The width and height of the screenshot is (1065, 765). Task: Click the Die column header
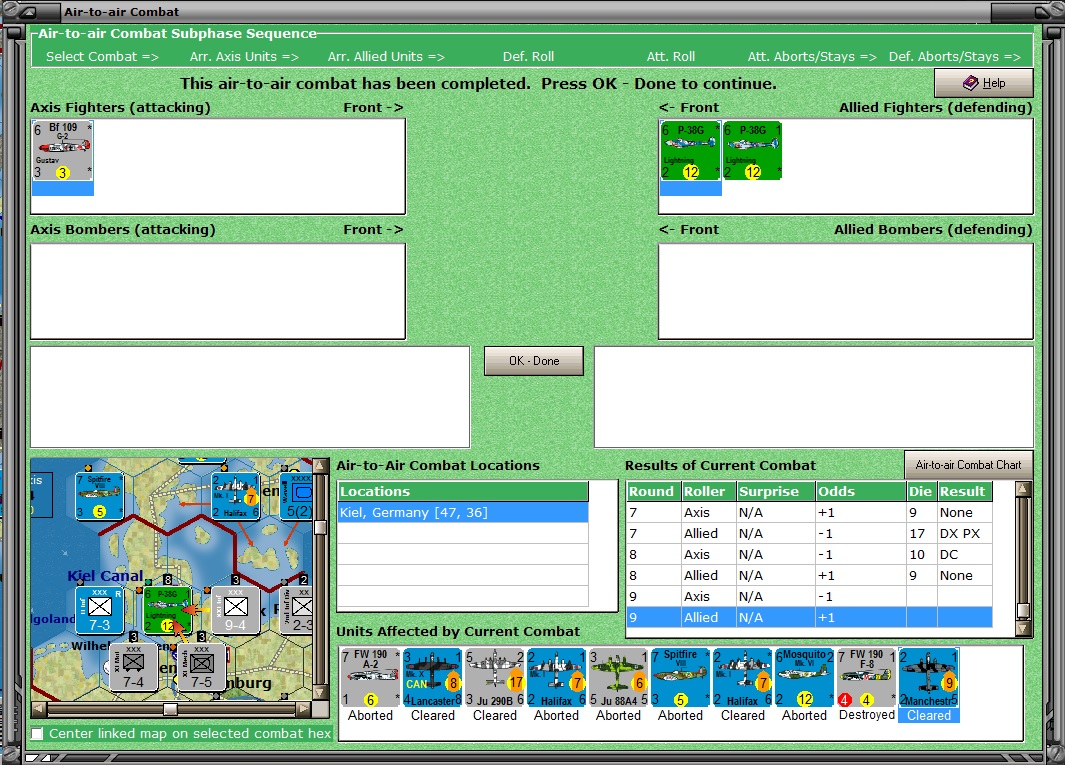(x=922, y=491)
